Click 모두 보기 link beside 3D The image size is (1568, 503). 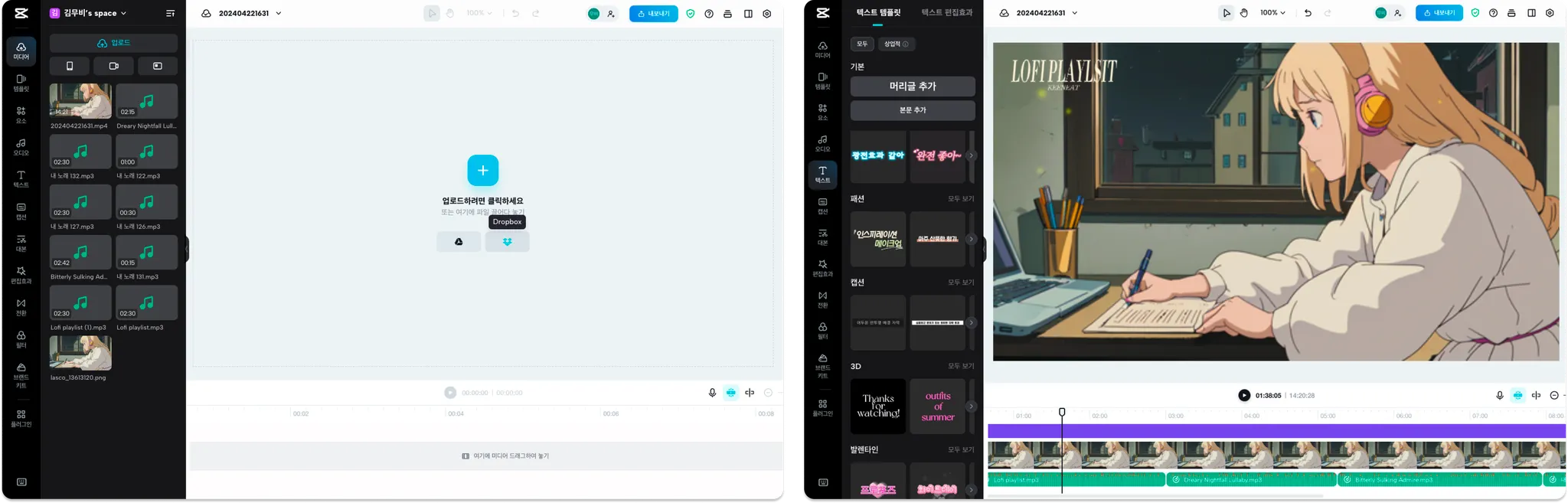[961, 366]
